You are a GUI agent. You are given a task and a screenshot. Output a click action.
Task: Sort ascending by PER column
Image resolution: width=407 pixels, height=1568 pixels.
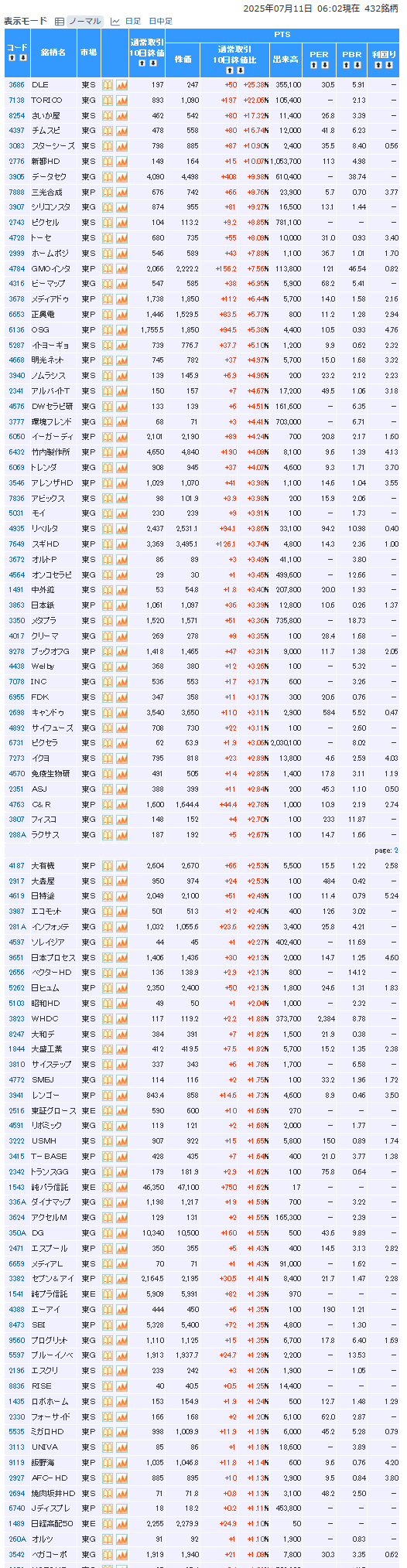314,66
